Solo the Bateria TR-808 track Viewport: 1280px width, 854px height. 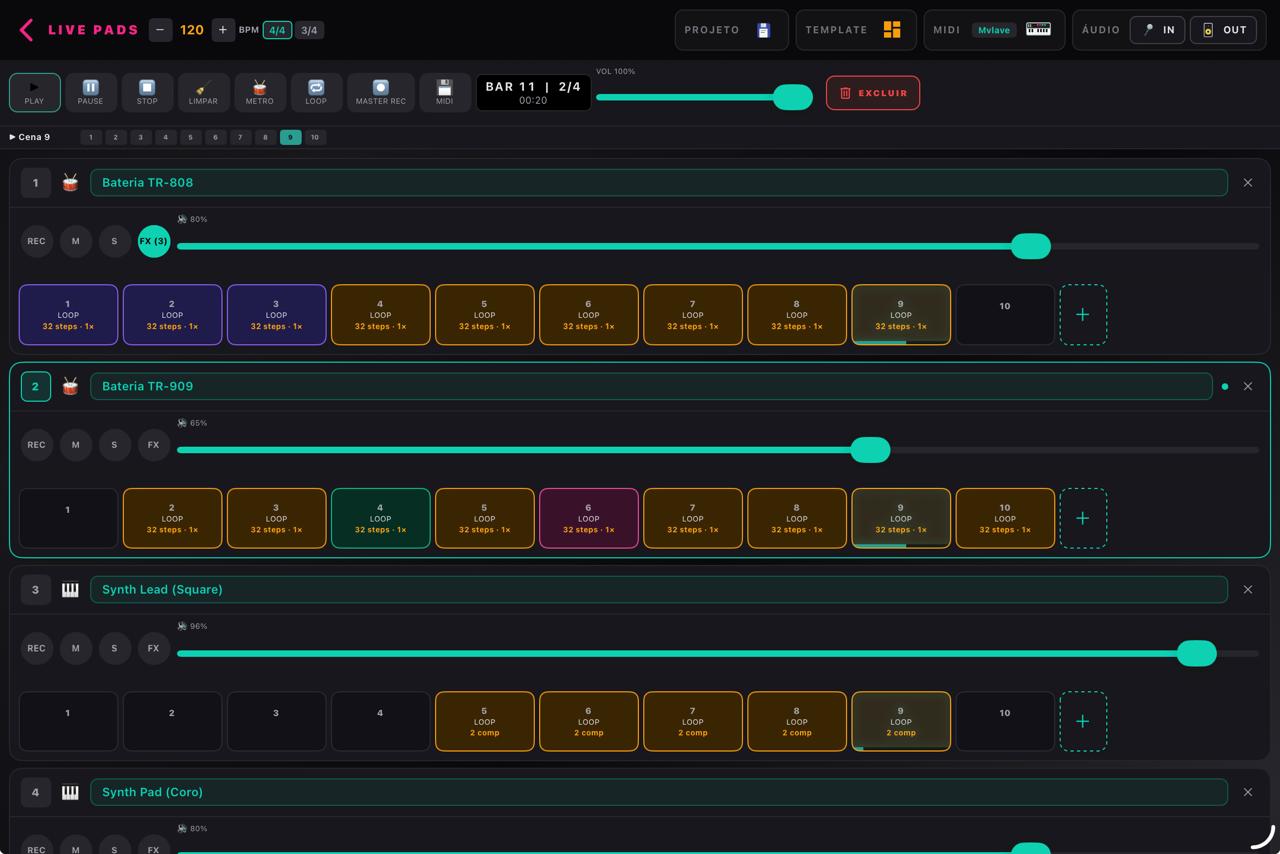[114, 241]
